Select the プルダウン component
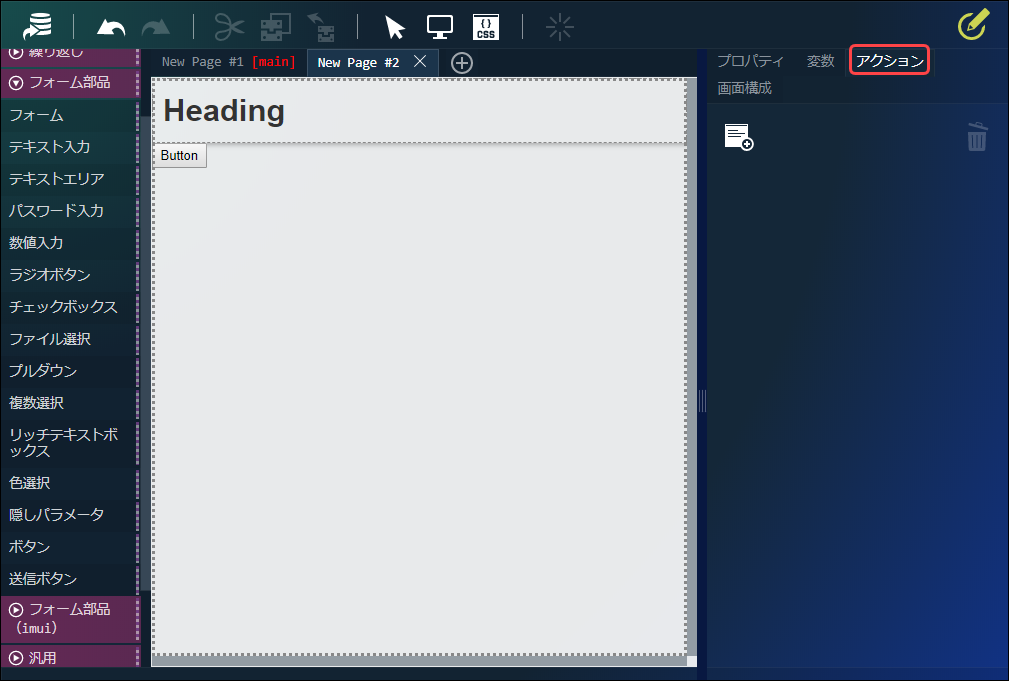Viewport: 1009px width, 681px height. [69, 371]
